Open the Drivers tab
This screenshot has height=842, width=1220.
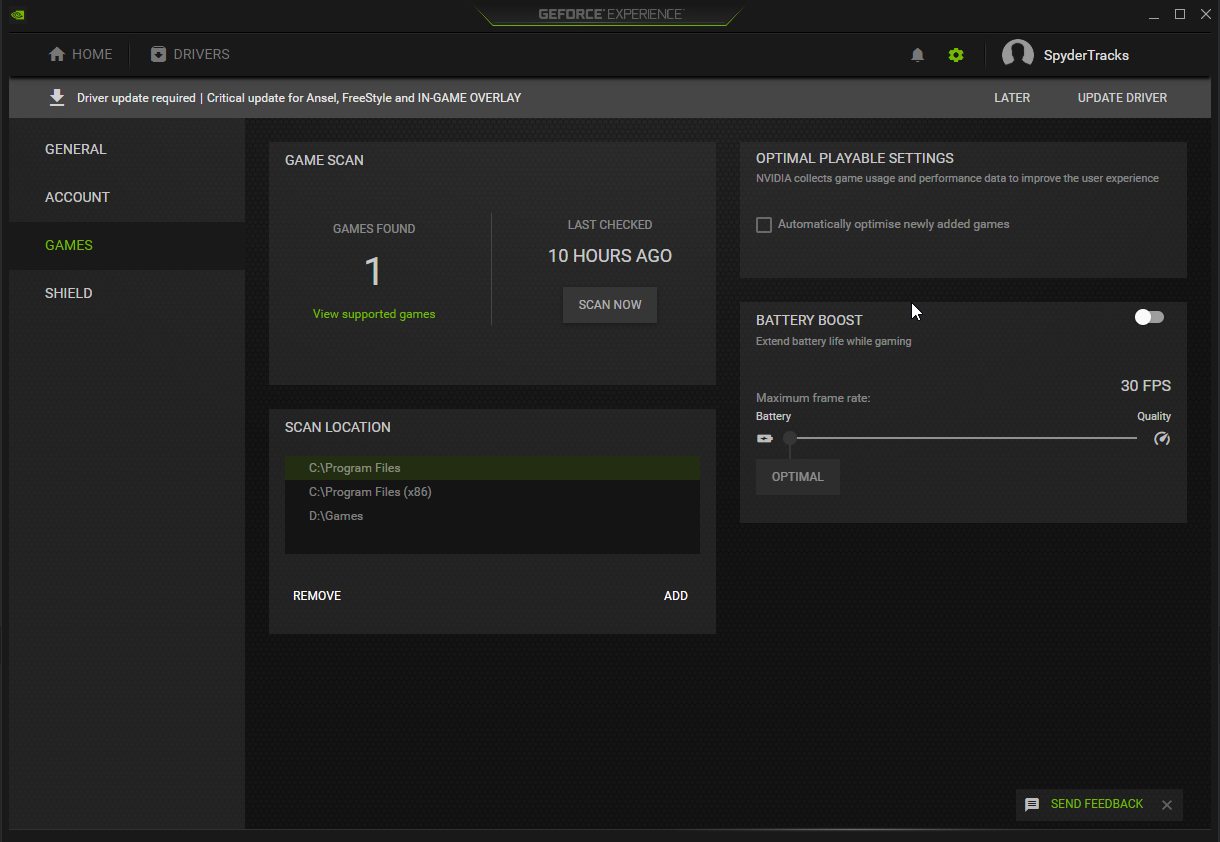pos(190,54)
